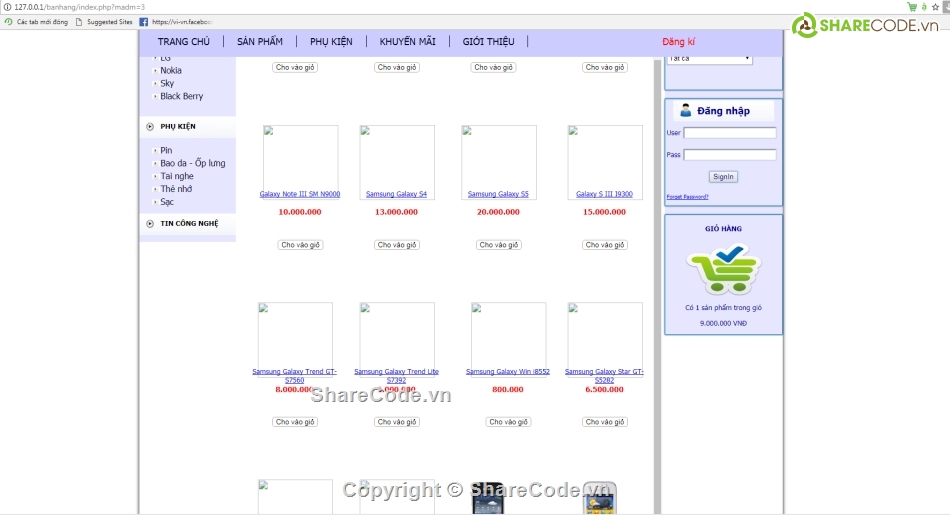Select Black Berry in the brand sidebar
950x515 pixels.
click(x=182, y=96)
